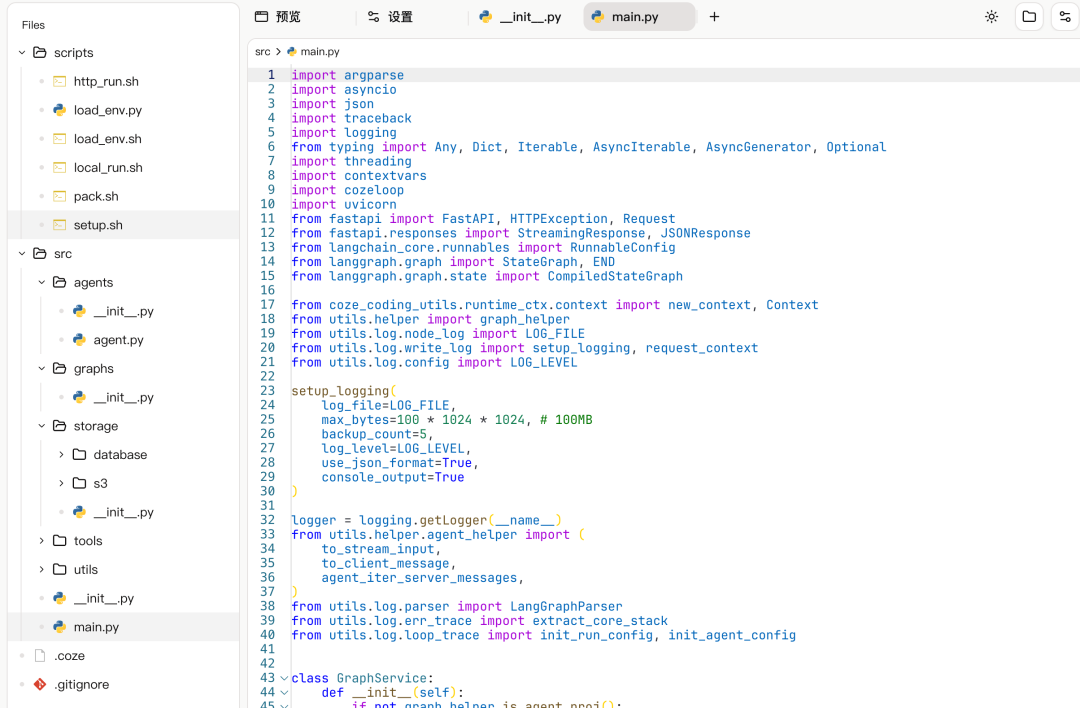Click the Python icon next to load_env.py
The width and height of the screenshot is (1080, 708).
60,110
